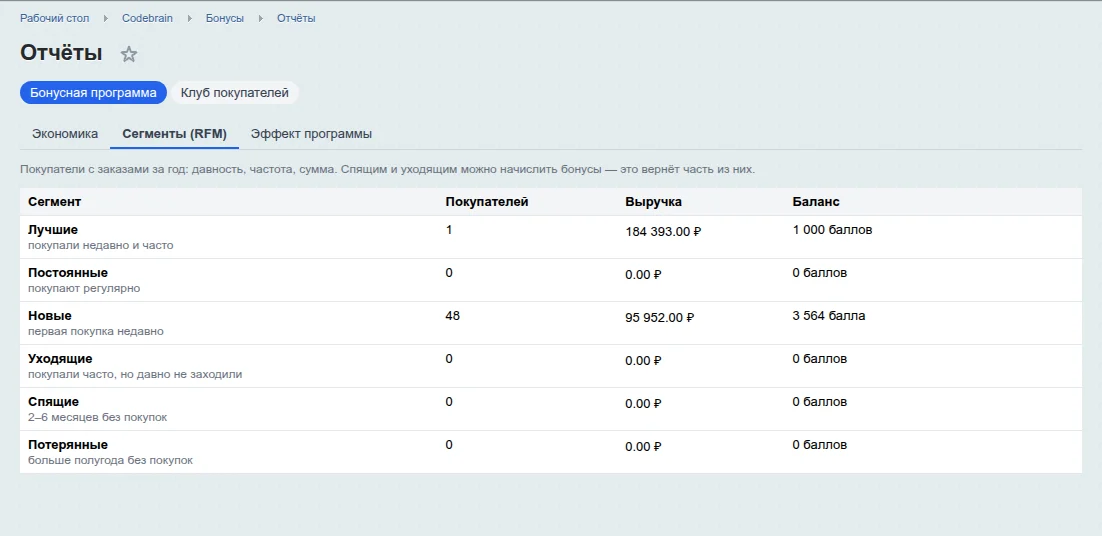Click customer count 48 in Новые row
1102x536 pixels.
453,316
